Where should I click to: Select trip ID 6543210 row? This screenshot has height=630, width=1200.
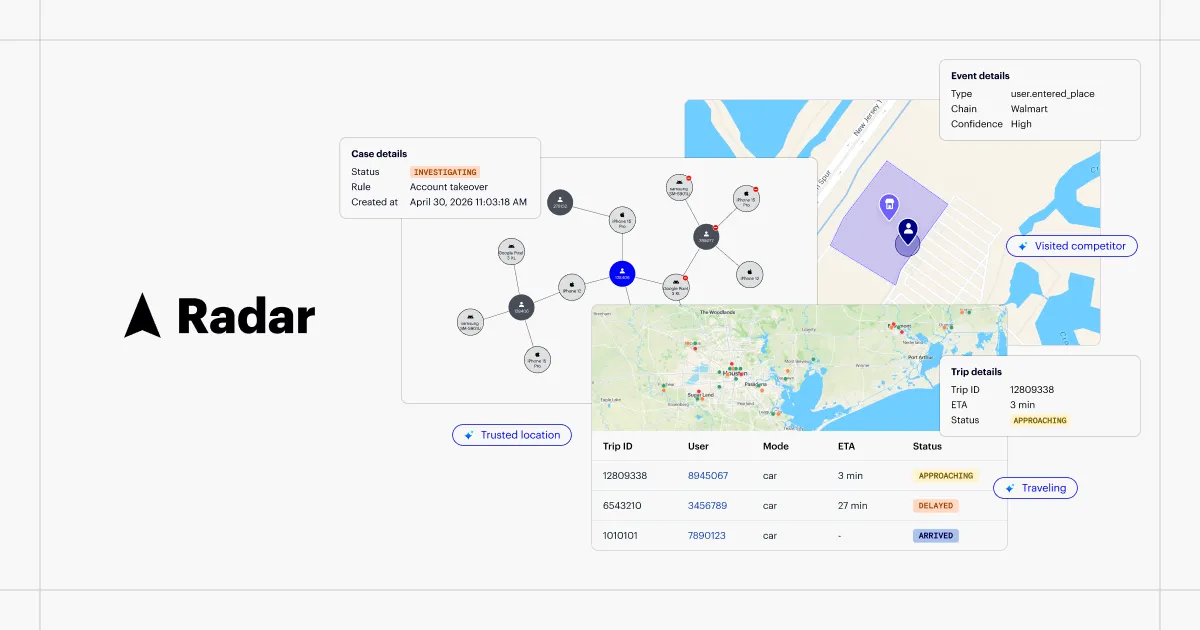point(799,506)
